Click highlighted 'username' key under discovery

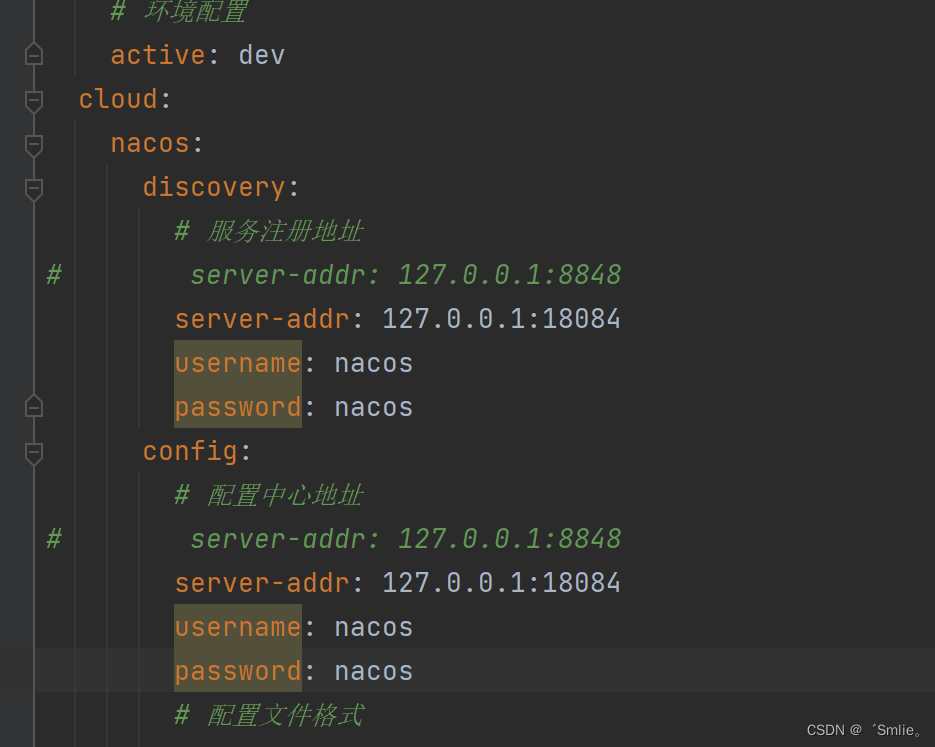click(x=238, y=362)
